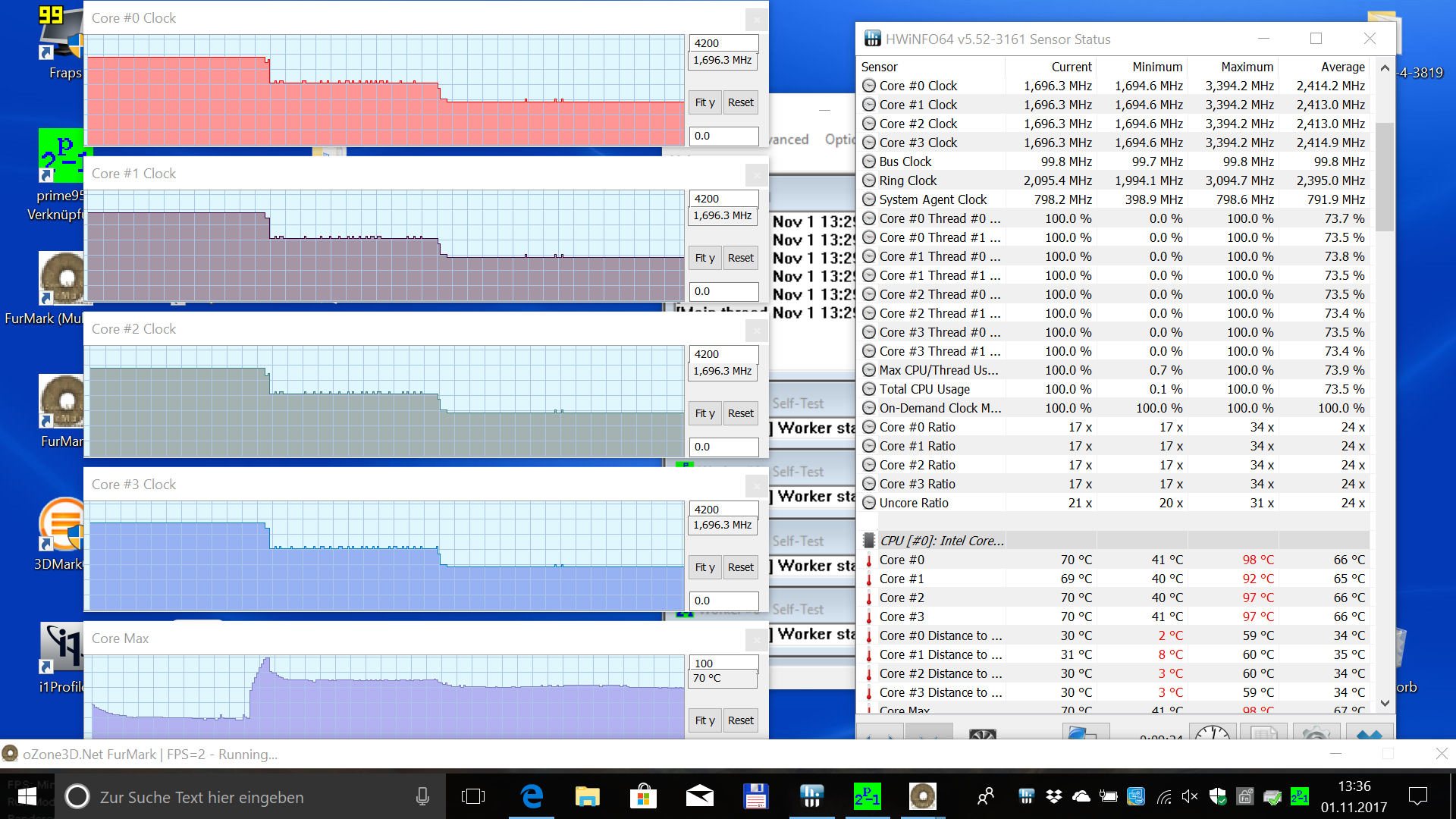
Task: Open the Windows Start menu
Action: [27, 796]
